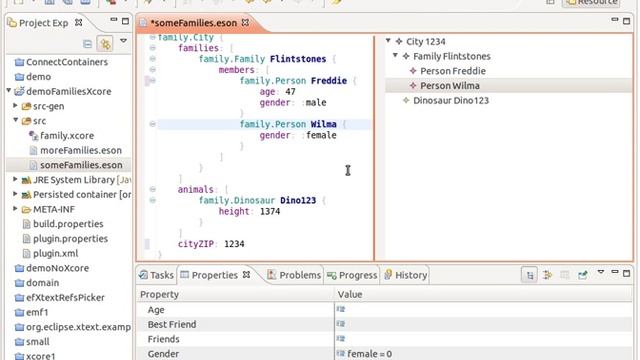640x360 pixels.
Task: Collapse the src folder
Action: 15,120
